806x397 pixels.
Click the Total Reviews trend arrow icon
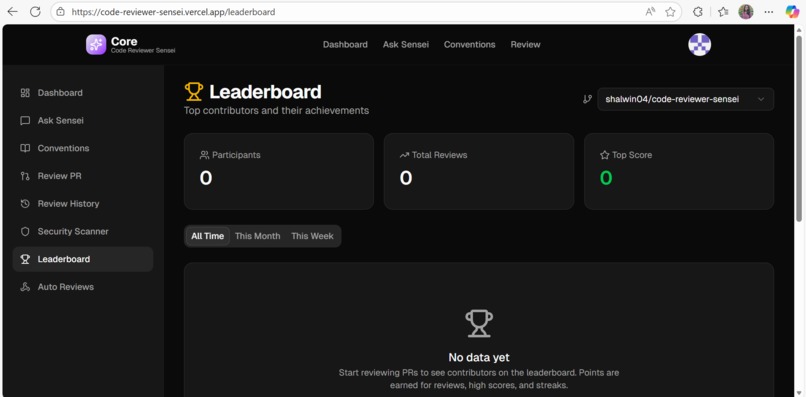click(x=404, y=155)
